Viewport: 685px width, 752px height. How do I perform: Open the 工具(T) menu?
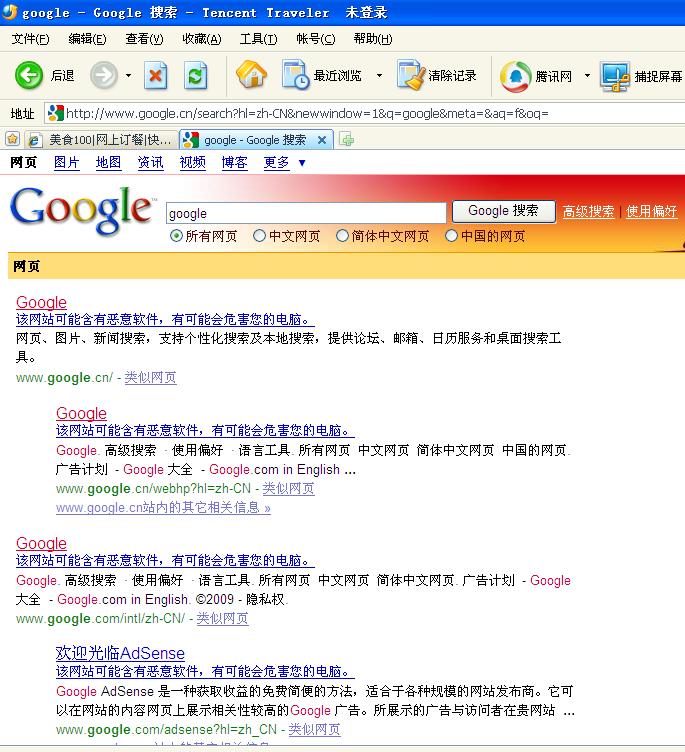(258, 39)
